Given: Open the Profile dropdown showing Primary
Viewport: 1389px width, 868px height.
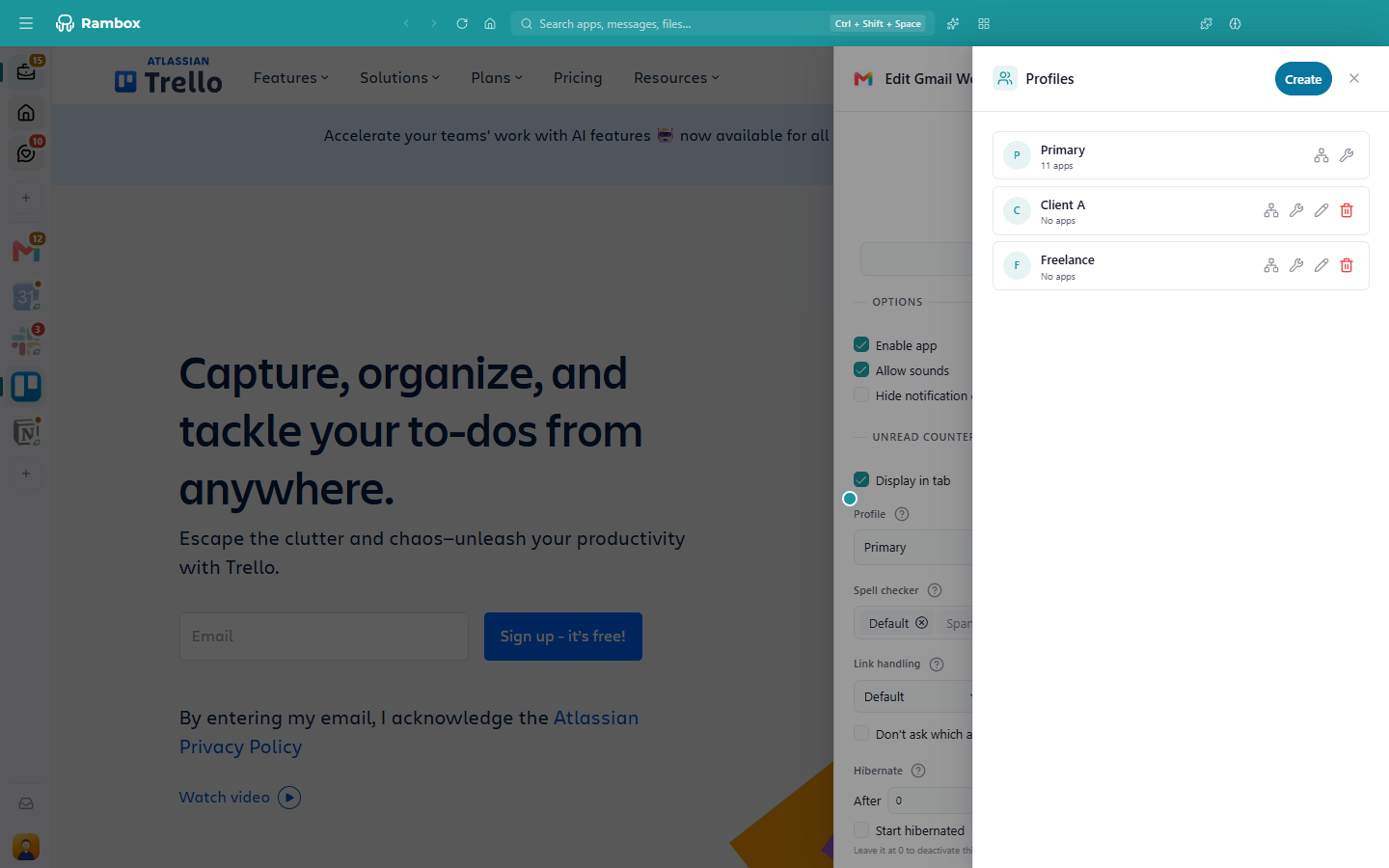Looking at the screenshot, I should click(x=913, y=547).
